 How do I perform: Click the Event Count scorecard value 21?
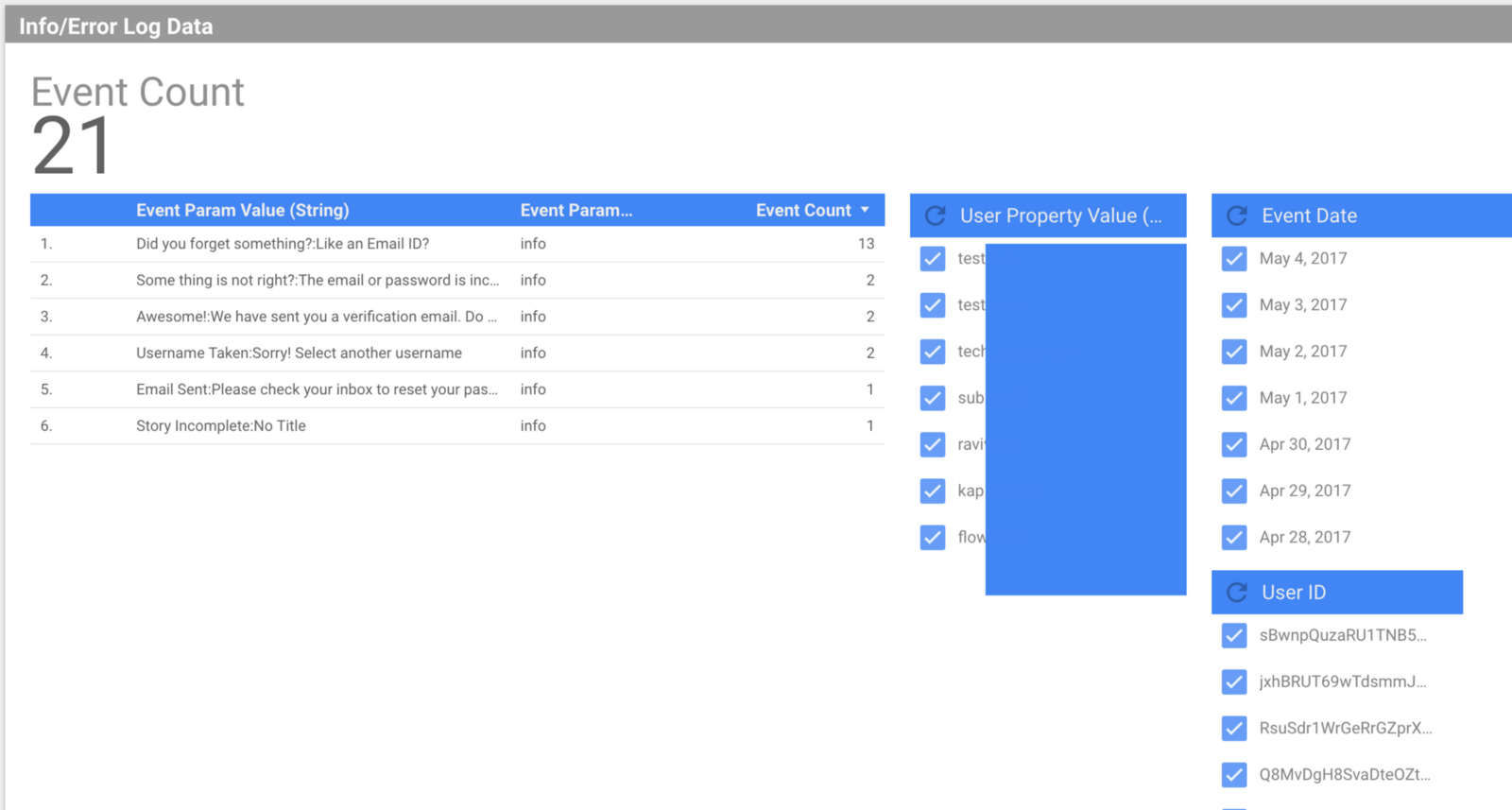pyautogui.click(x=72, y=146)
